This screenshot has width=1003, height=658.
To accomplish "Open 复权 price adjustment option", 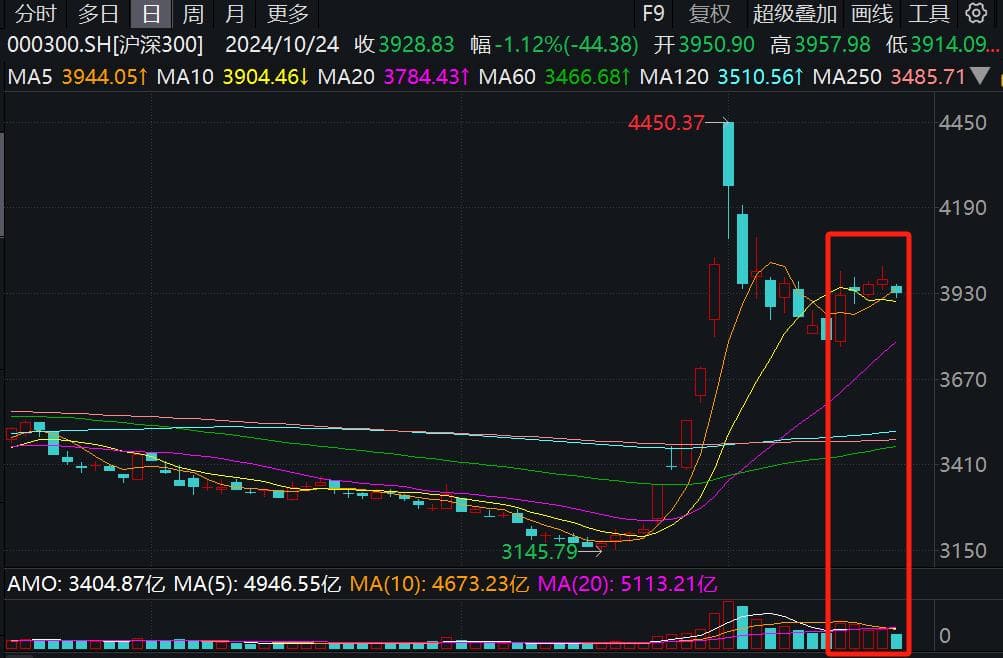I will (709, 13).
